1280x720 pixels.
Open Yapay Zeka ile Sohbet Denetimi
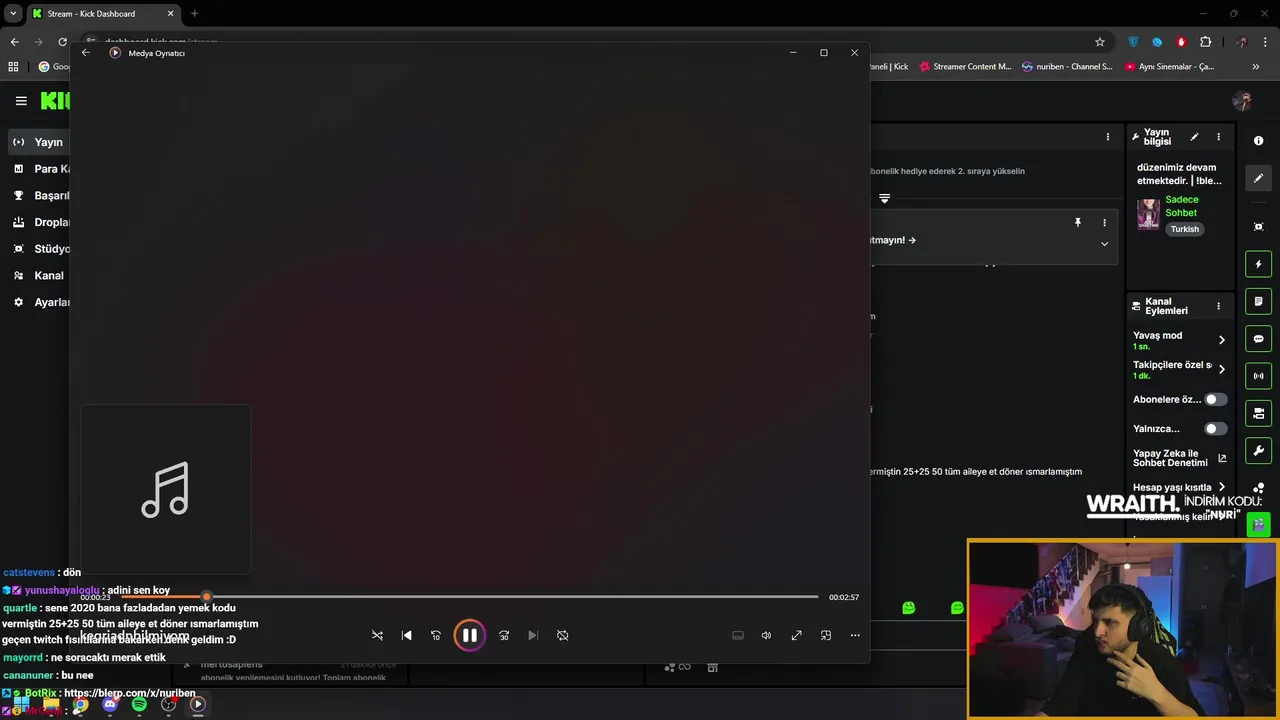(x=1180, y=458)
